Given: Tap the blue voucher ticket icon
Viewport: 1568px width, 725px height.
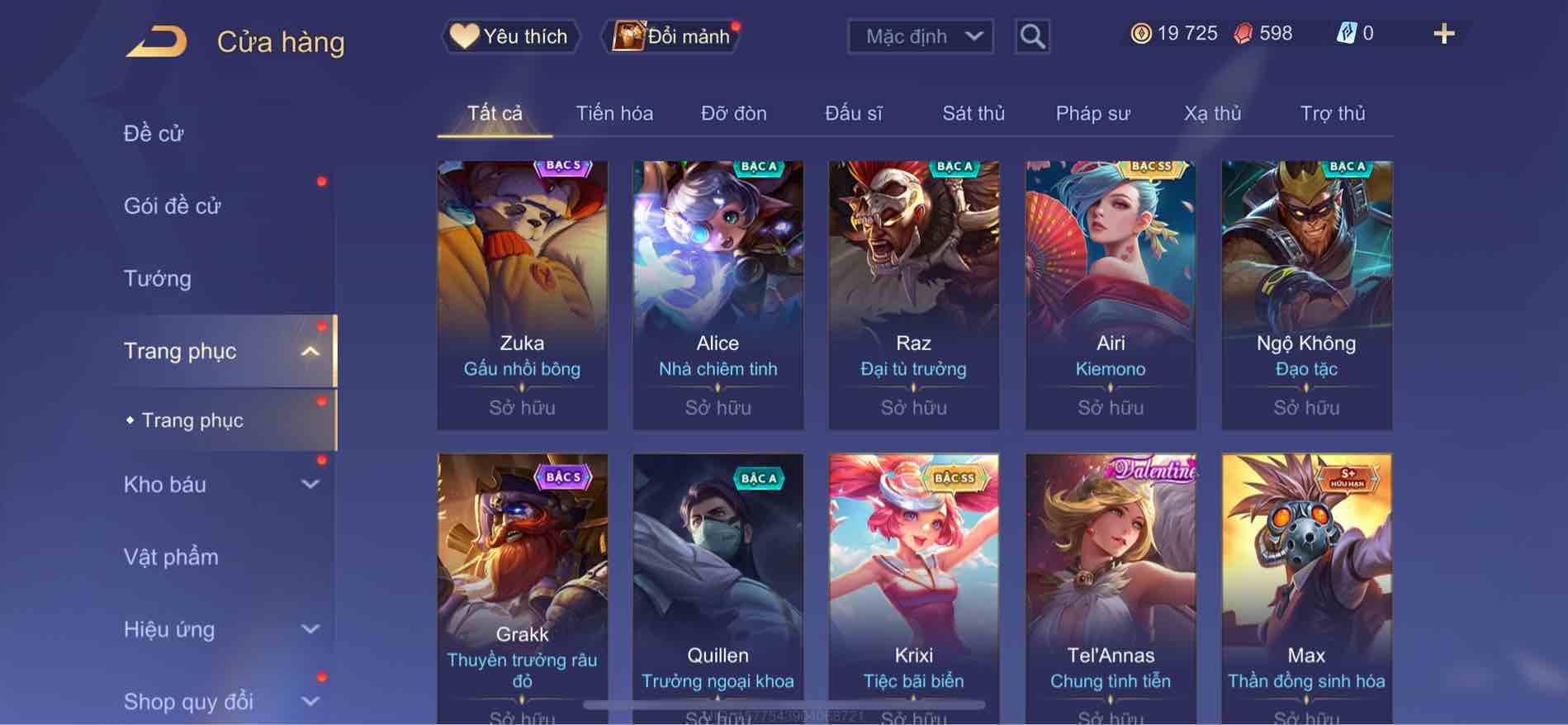Looking at the screenshot, I should pos(1346,34).
